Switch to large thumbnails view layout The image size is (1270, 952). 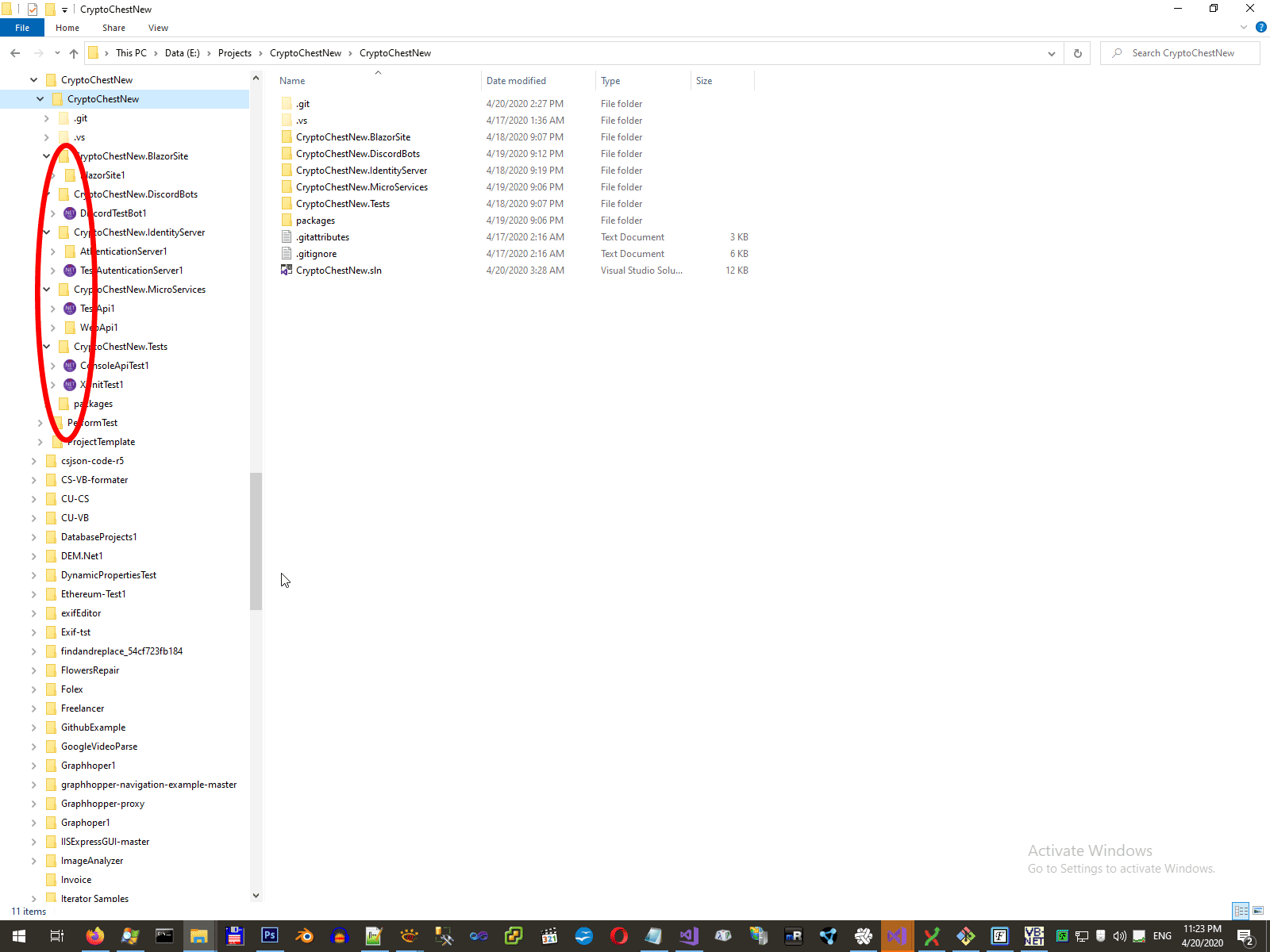(x=1258, y=911)
